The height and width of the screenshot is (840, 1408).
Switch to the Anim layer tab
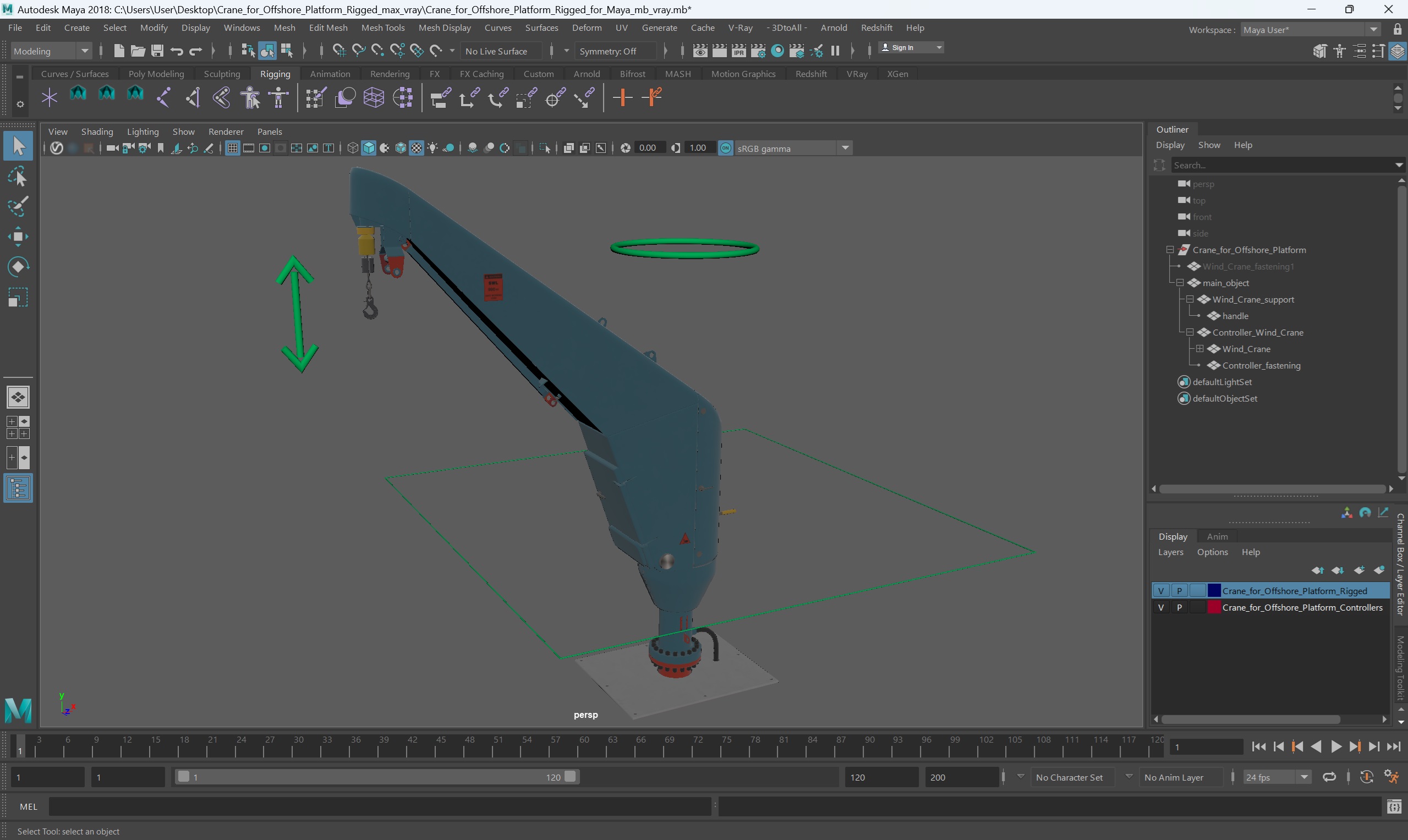pyautogui.click(x=1217, y=536)
